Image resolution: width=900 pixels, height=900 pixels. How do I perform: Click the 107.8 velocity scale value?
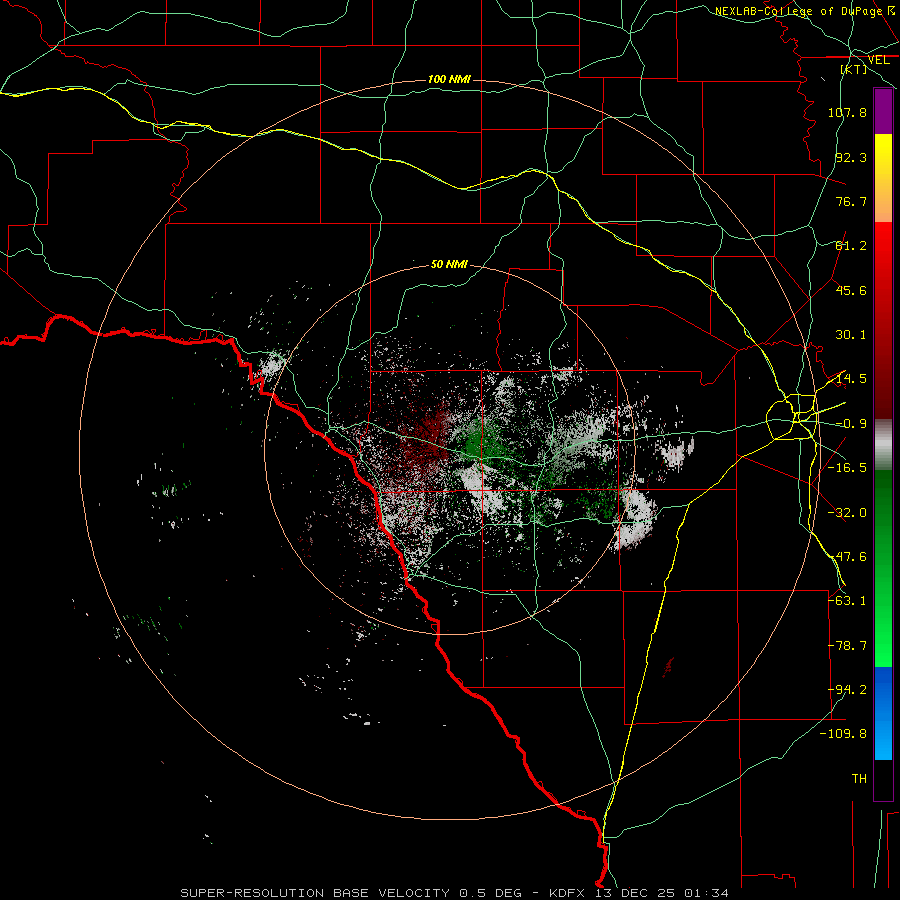[x=847, y=112]
